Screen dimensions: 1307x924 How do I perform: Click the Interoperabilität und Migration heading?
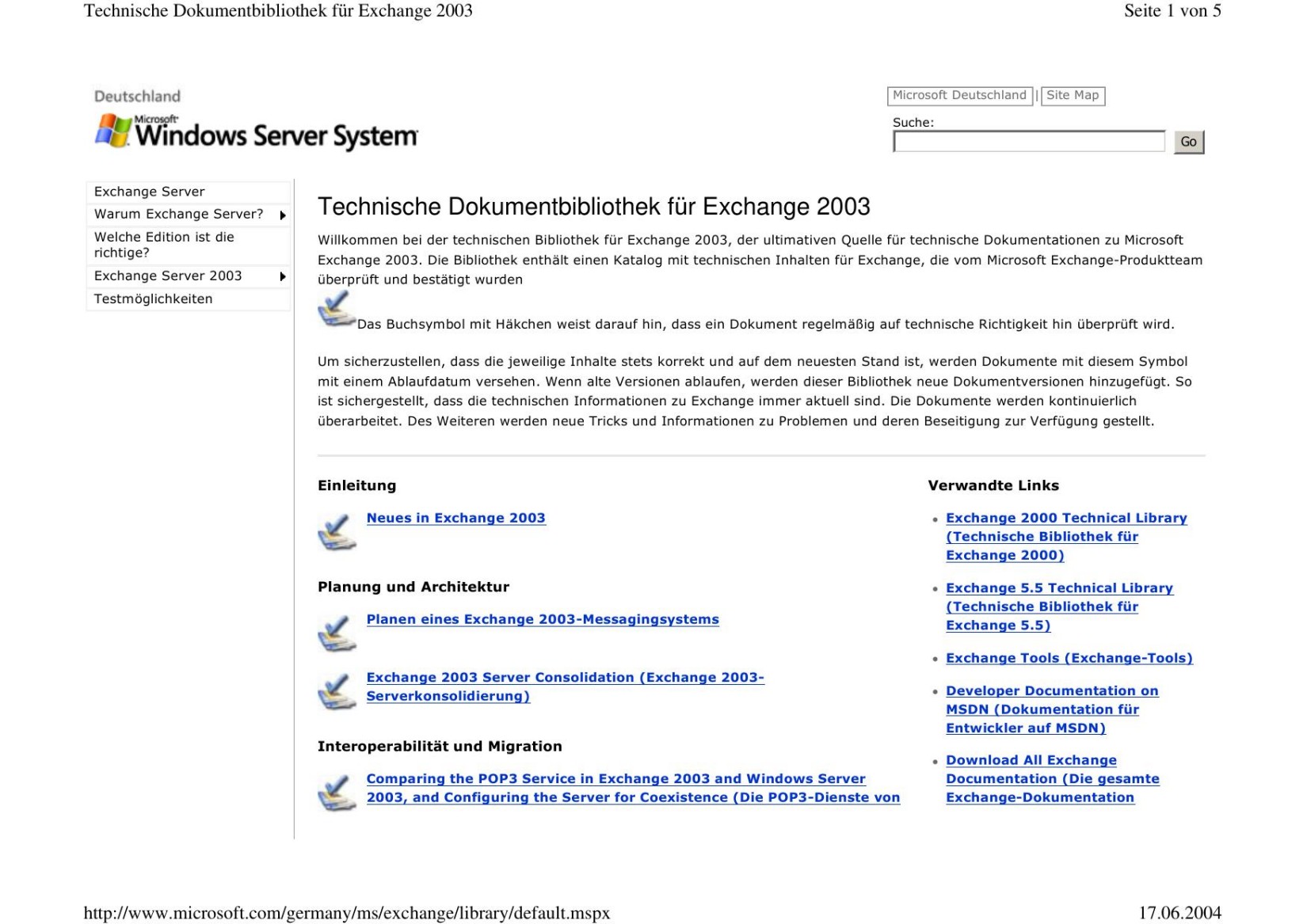[440, 746]
